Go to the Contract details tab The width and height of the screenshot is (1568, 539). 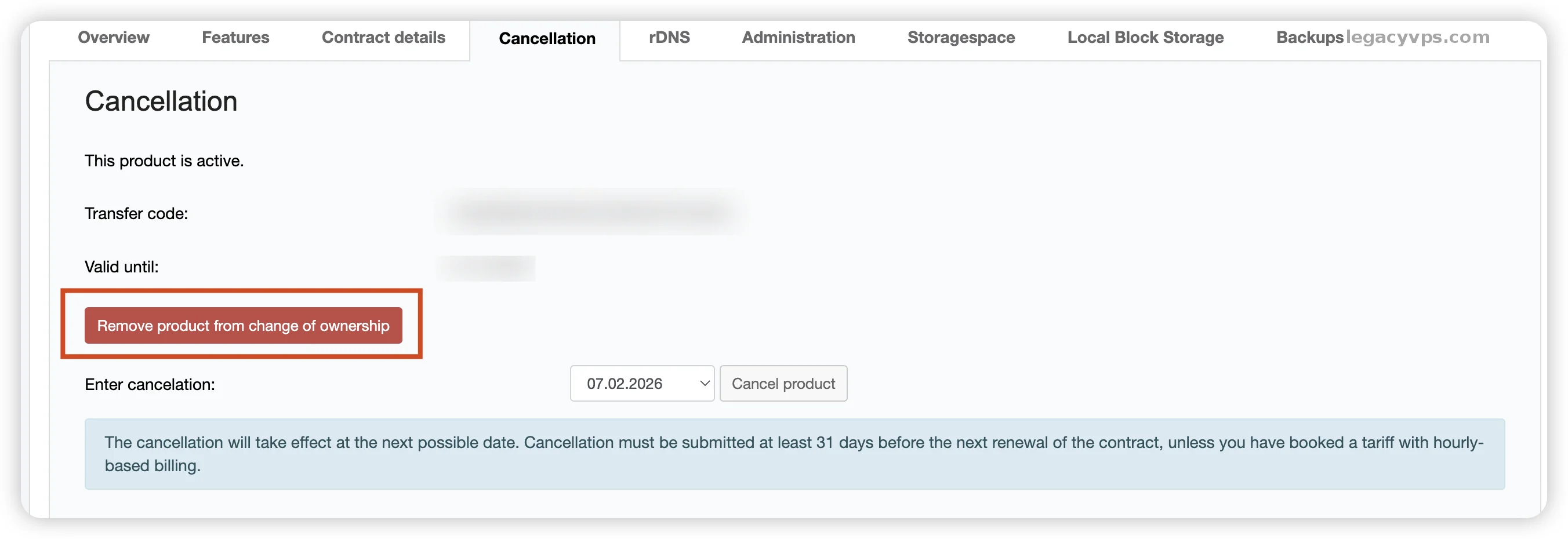[383, 38]
